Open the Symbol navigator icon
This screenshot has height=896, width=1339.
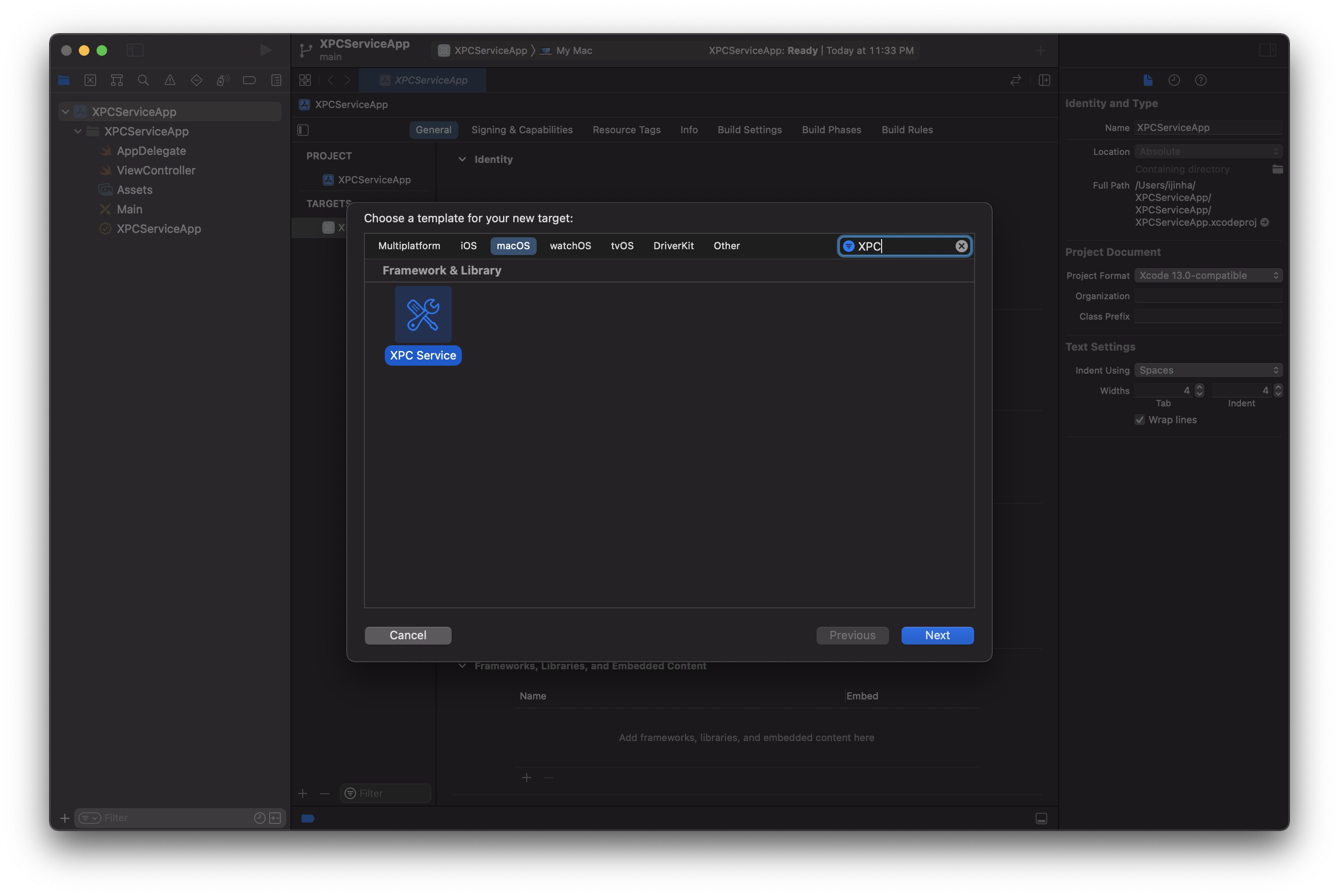pos(116,81)
